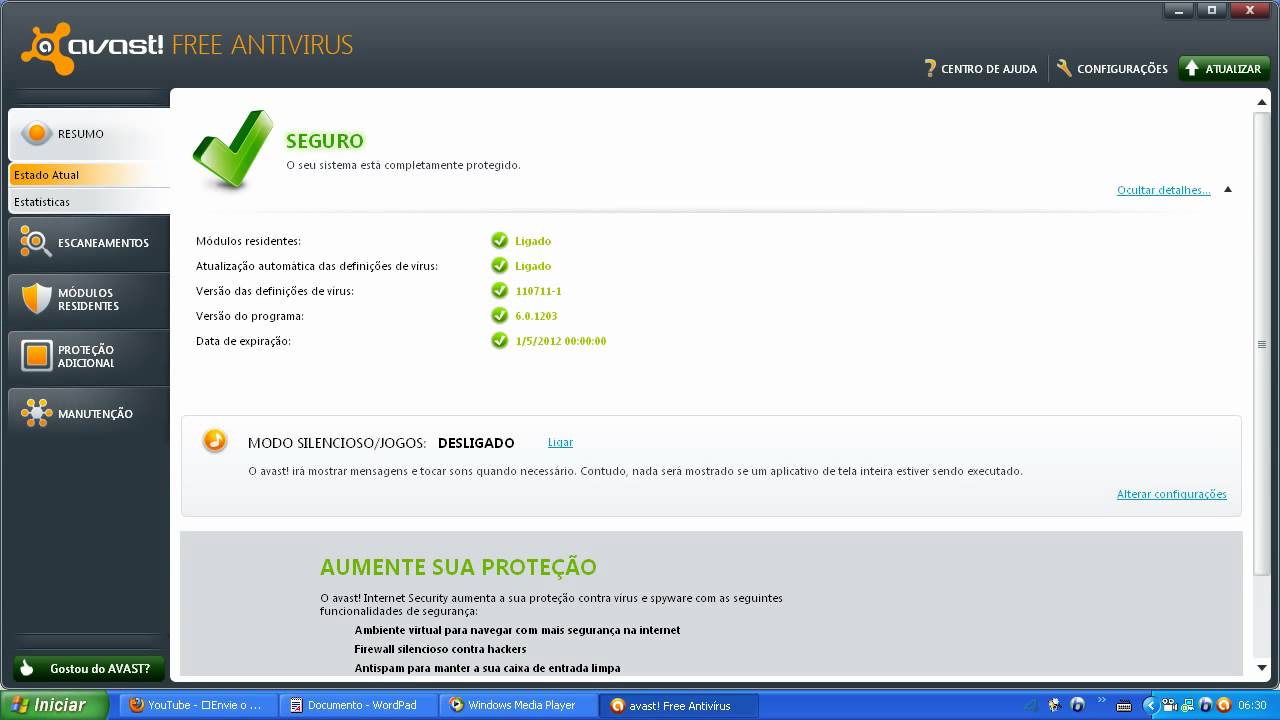Click the taskbar clock showing 06:30
Image resolution: width=1280 pixels, height=720 pixels.
[x=1252, y=705]
